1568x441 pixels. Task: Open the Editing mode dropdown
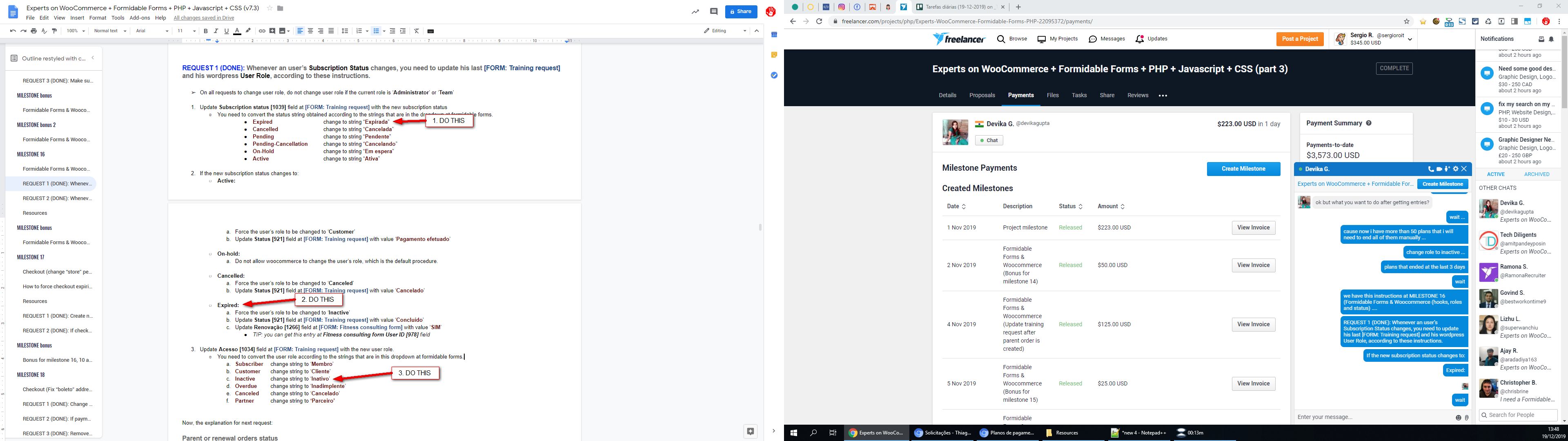725,31
